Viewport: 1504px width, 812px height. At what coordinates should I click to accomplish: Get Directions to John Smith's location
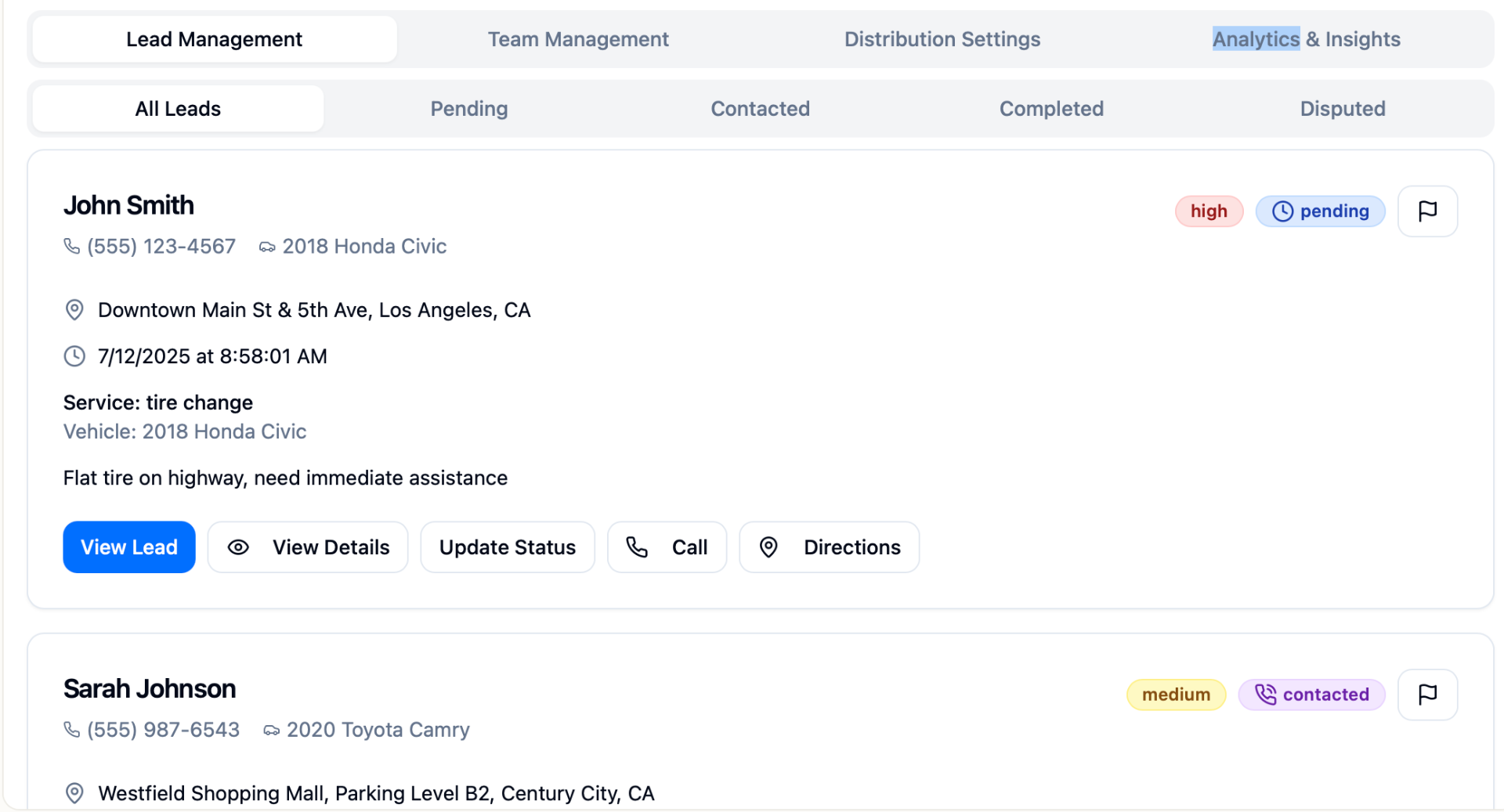pyautogui.click(x=829, y=547)
